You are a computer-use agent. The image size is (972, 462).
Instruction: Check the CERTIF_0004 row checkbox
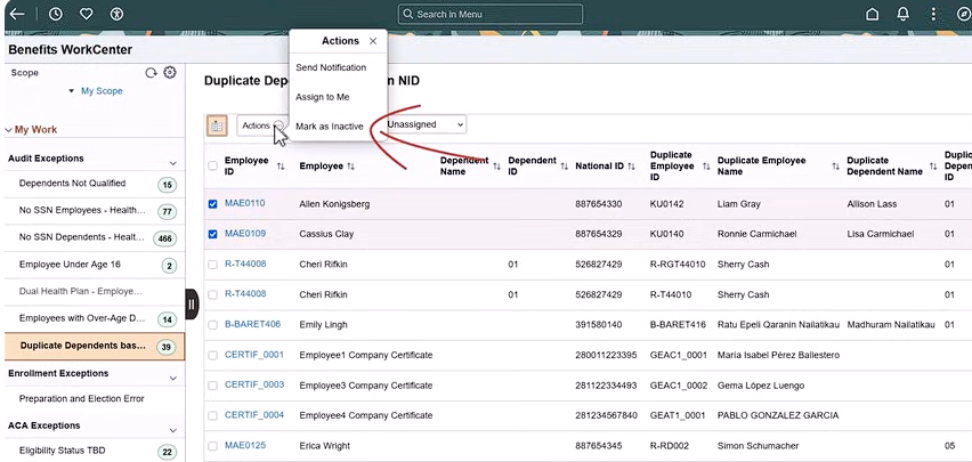pos(213,415)
